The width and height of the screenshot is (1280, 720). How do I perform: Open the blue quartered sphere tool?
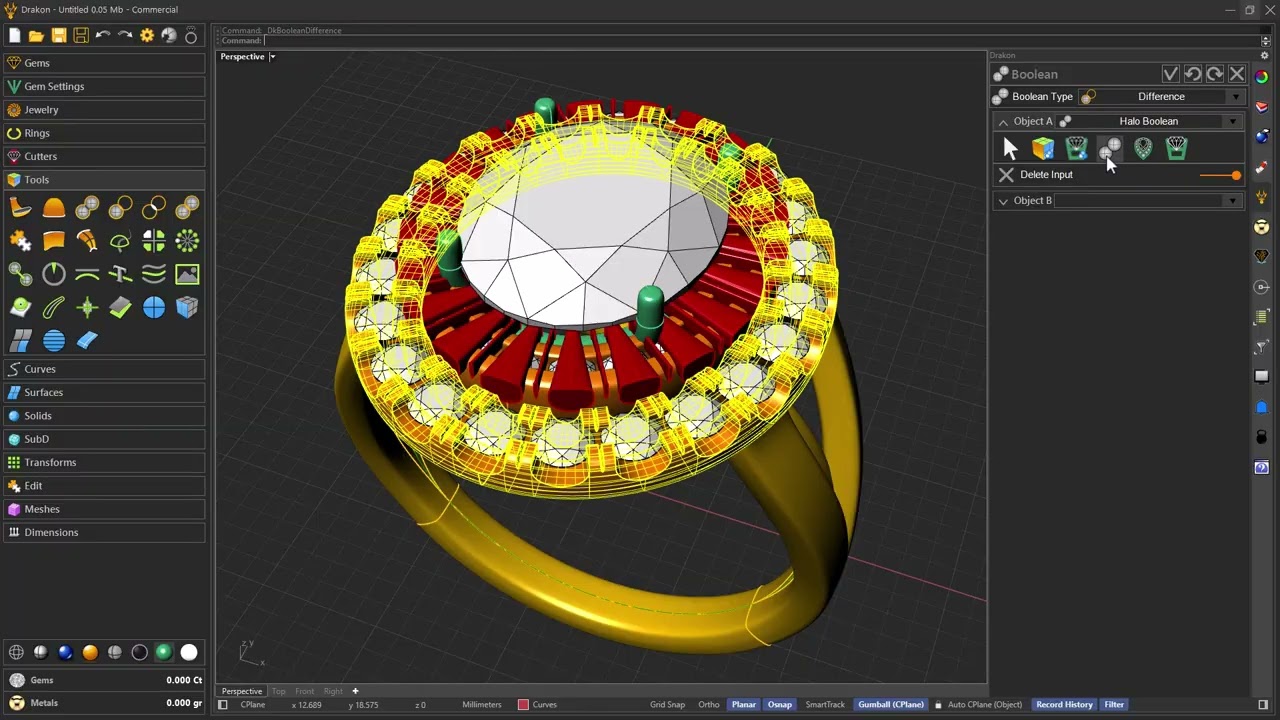[x=154, y=307]
